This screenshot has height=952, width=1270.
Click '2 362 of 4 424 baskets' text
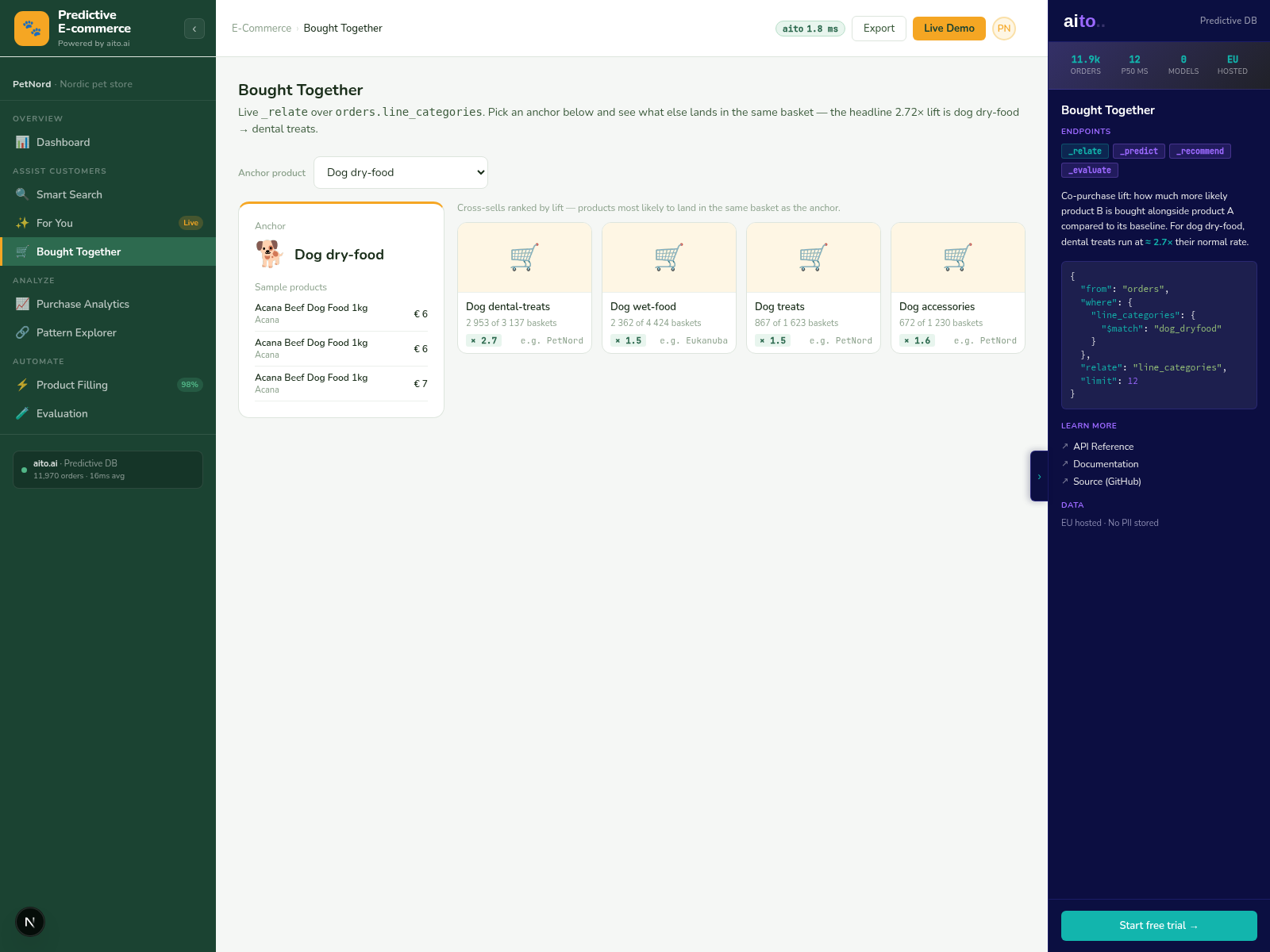click(656, 323)
